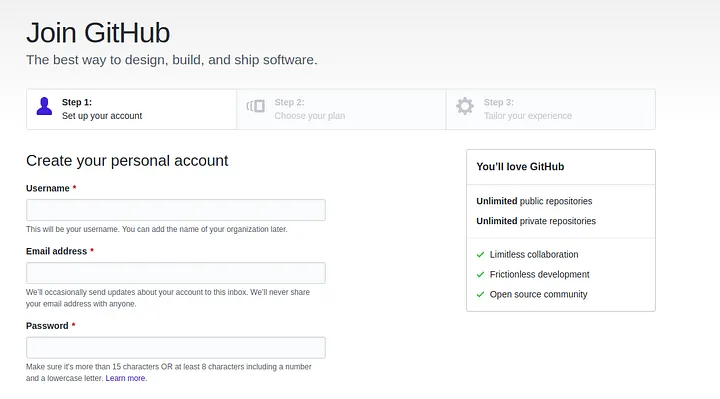Select the Step 1 Set up your account tab
The image size is (720, 399).
(x=131, y=109)
